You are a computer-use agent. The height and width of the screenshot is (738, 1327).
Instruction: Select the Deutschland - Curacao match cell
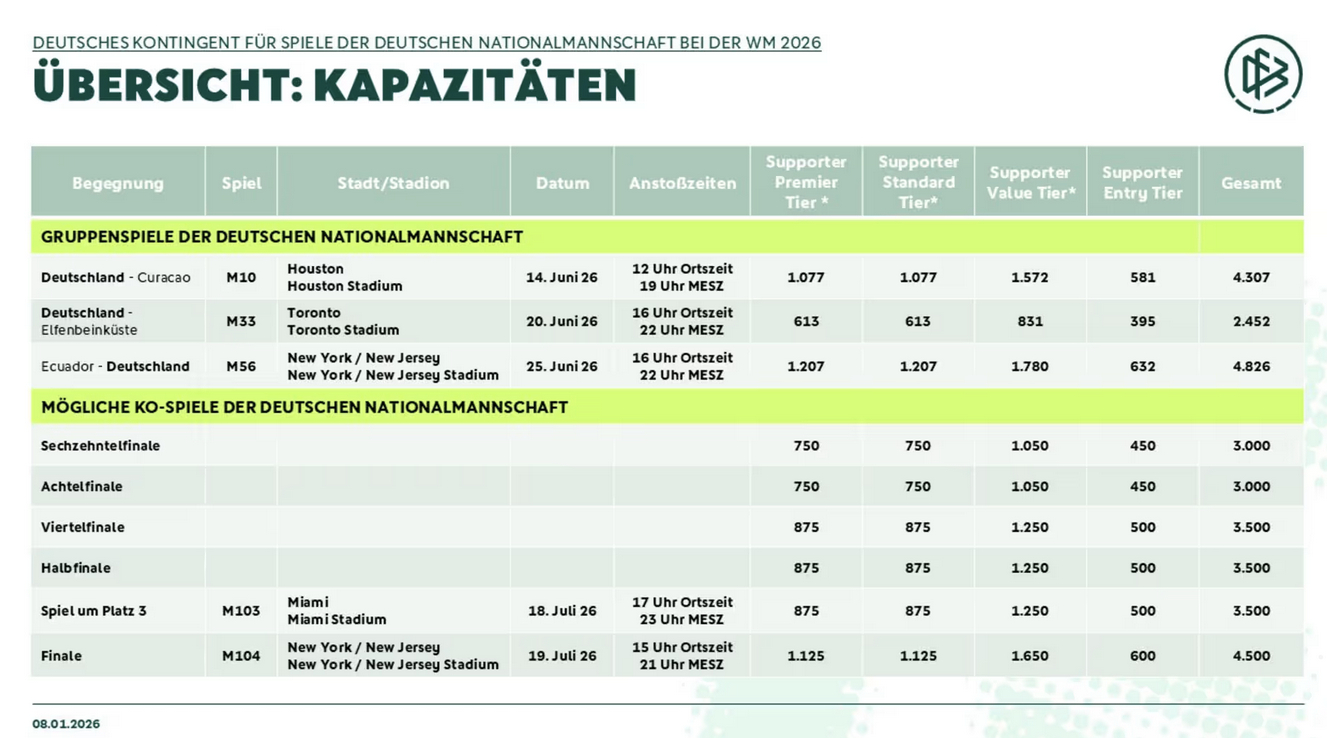116,277
